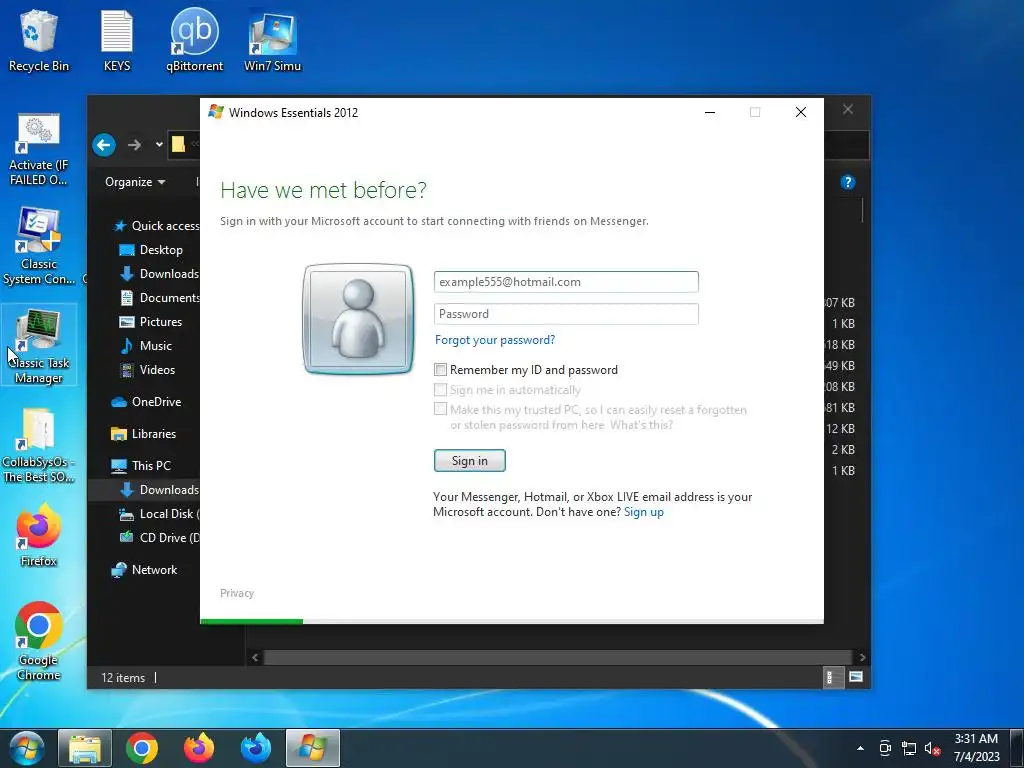This screenshot has width=1024, height=768.
Task: Click the Explorer horizontal scrollbar track
Action: tap(558, 657)
